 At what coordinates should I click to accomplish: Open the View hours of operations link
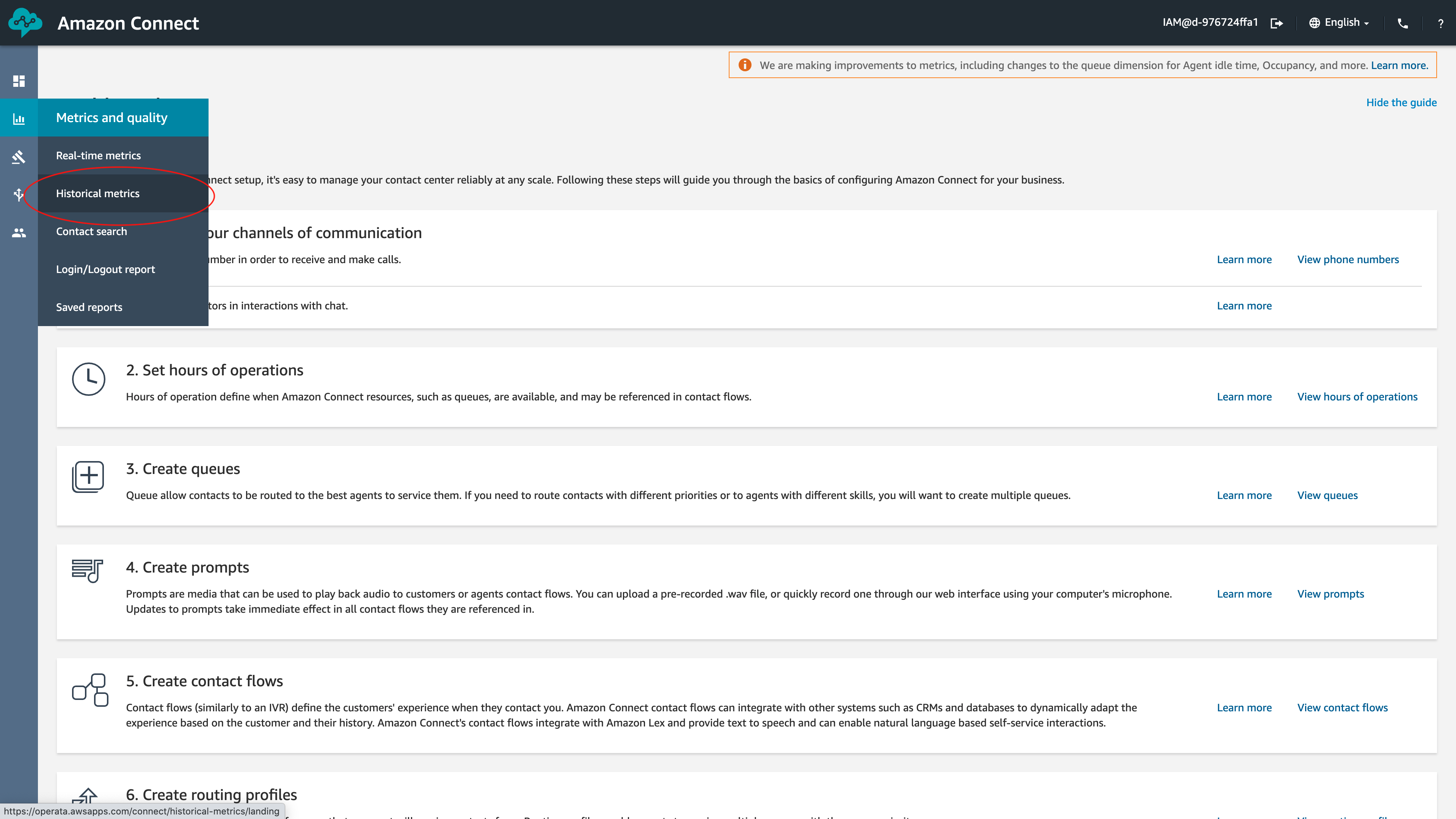pos(1357,397)
